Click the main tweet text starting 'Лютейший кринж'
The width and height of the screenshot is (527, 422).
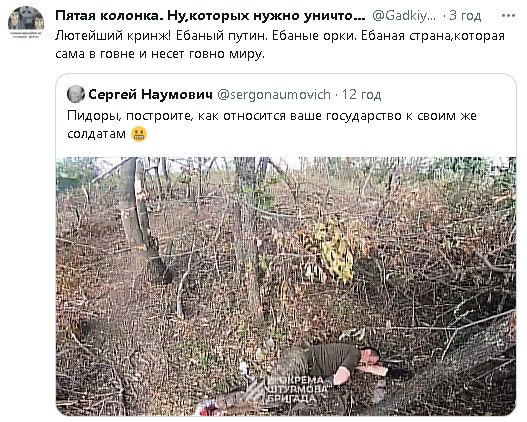(280, 45)
